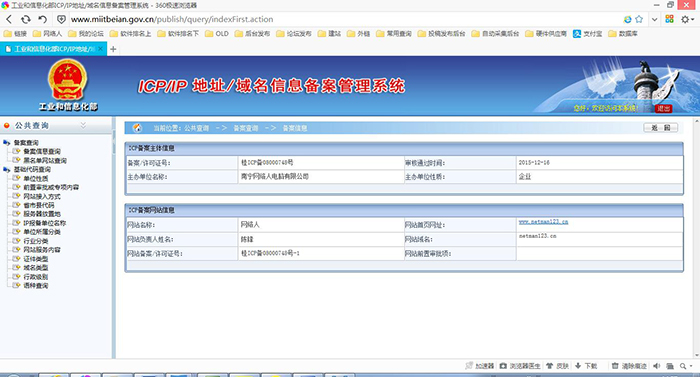Click the national emblem logo in header

[68, 80]
